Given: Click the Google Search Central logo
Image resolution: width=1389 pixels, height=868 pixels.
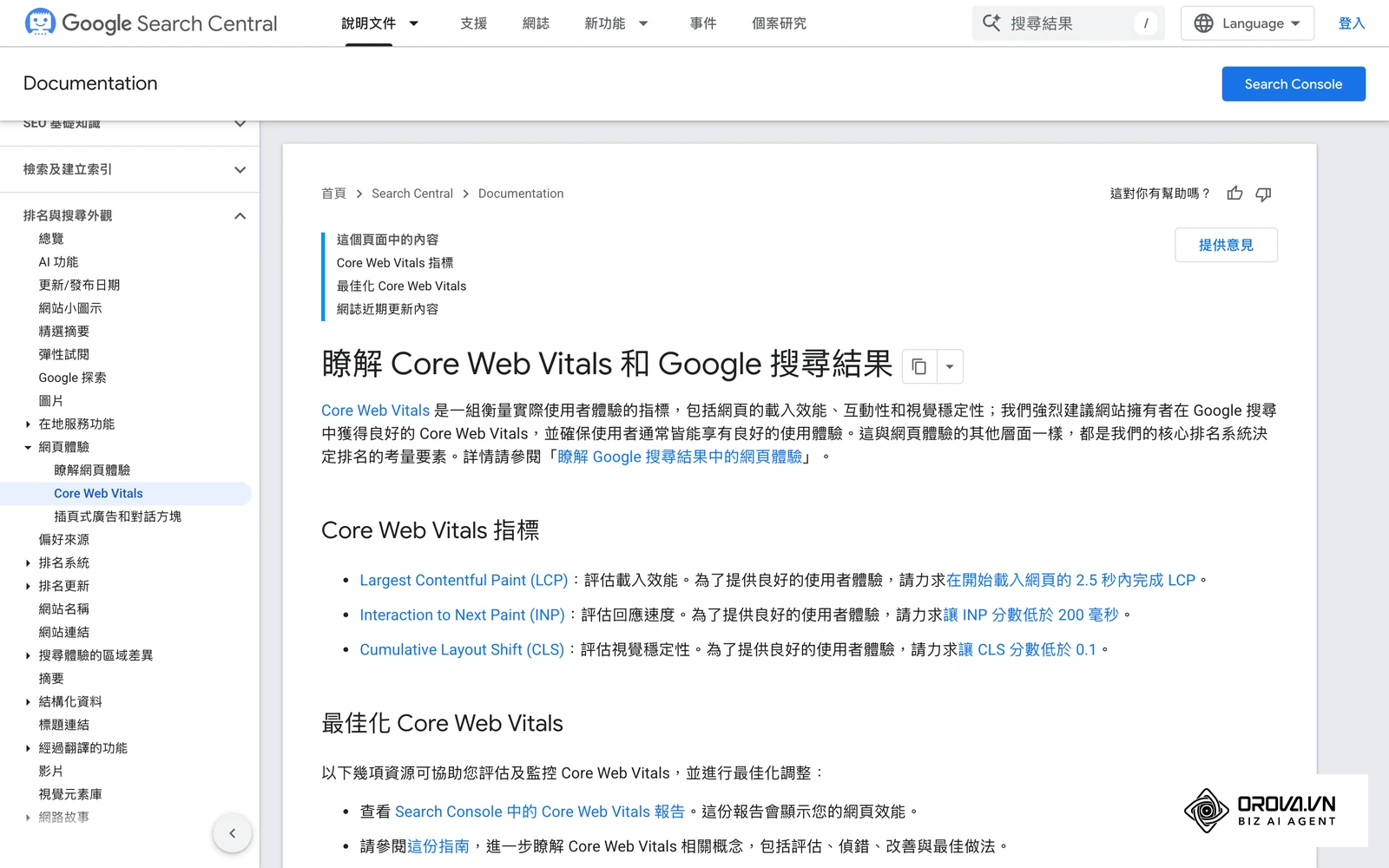Looking at the screenshot, I should pos(151,23).
